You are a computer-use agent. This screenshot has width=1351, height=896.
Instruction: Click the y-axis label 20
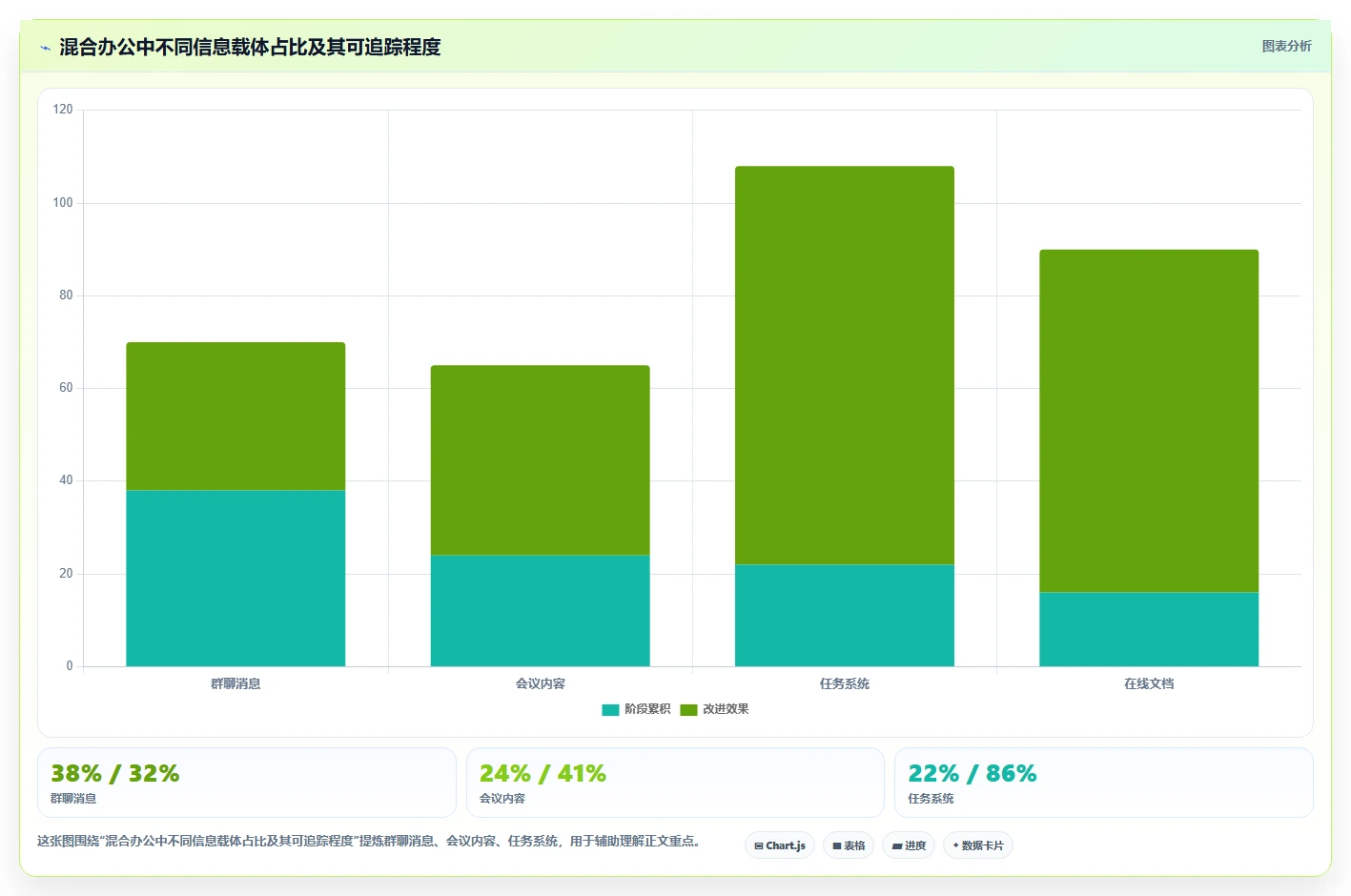(66, 574)
